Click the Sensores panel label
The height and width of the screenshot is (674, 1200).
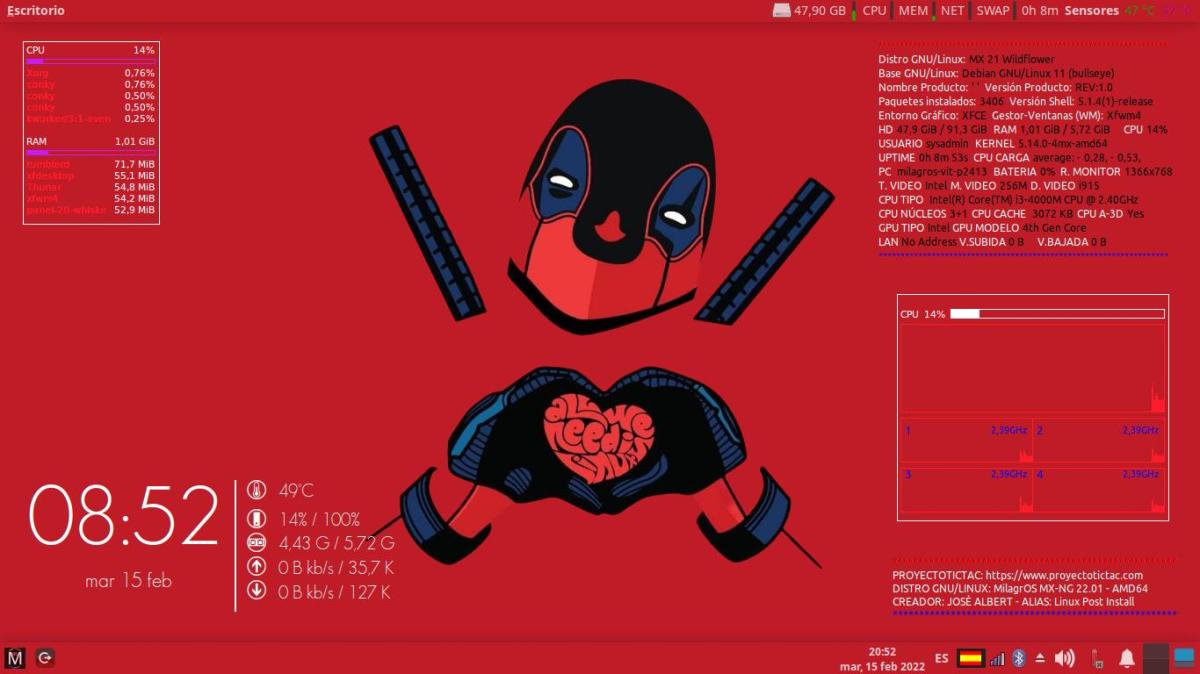tap(1091, 11)
